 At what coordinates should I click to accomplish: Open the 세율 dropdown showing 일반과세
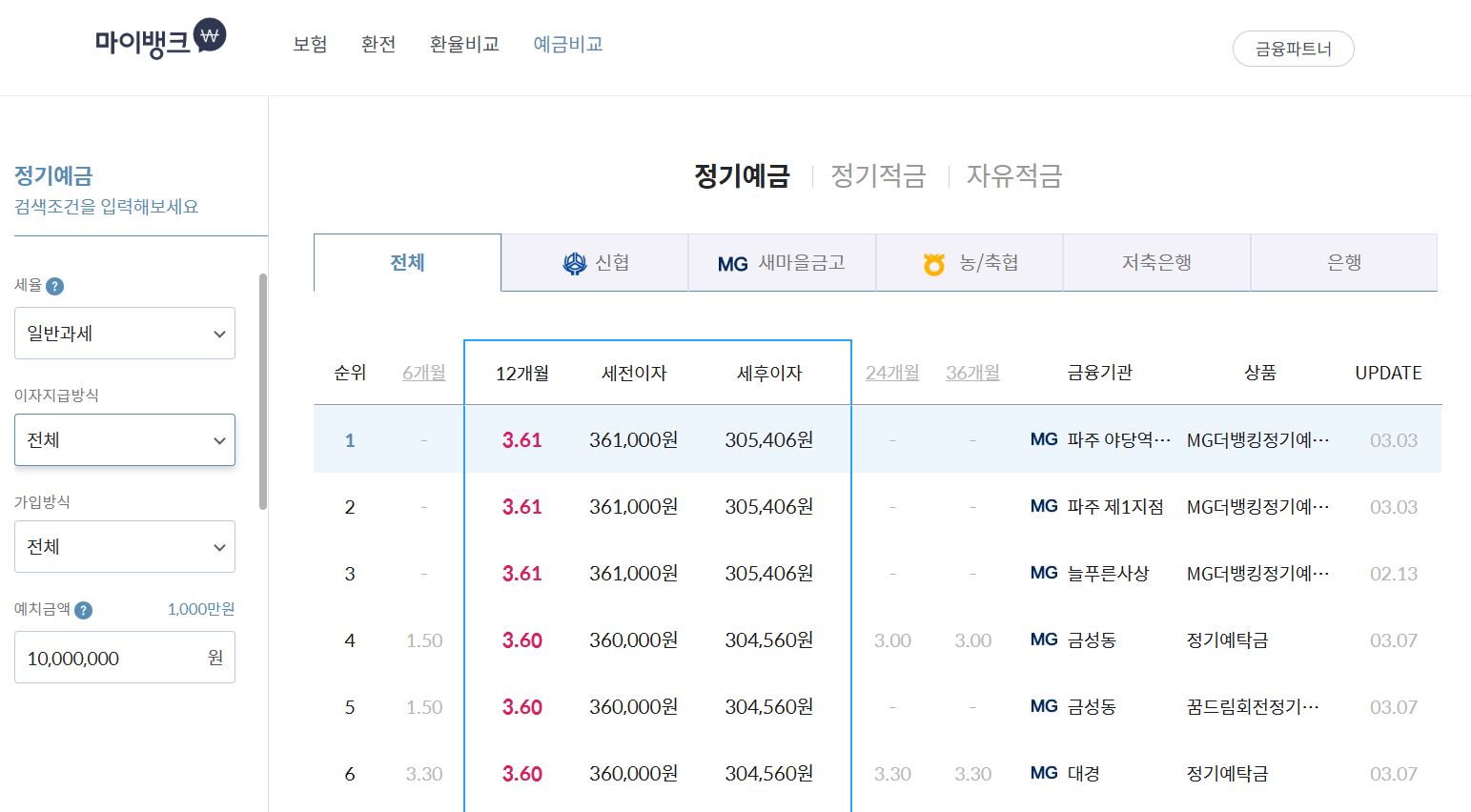click(x=125, y=334)
